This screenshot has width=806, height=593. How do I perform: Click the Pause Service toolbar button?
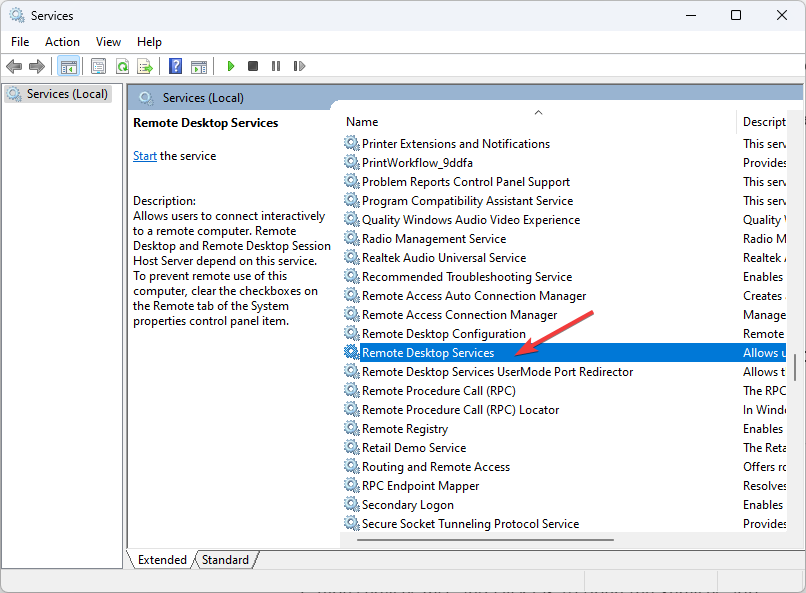coord(276,66)
